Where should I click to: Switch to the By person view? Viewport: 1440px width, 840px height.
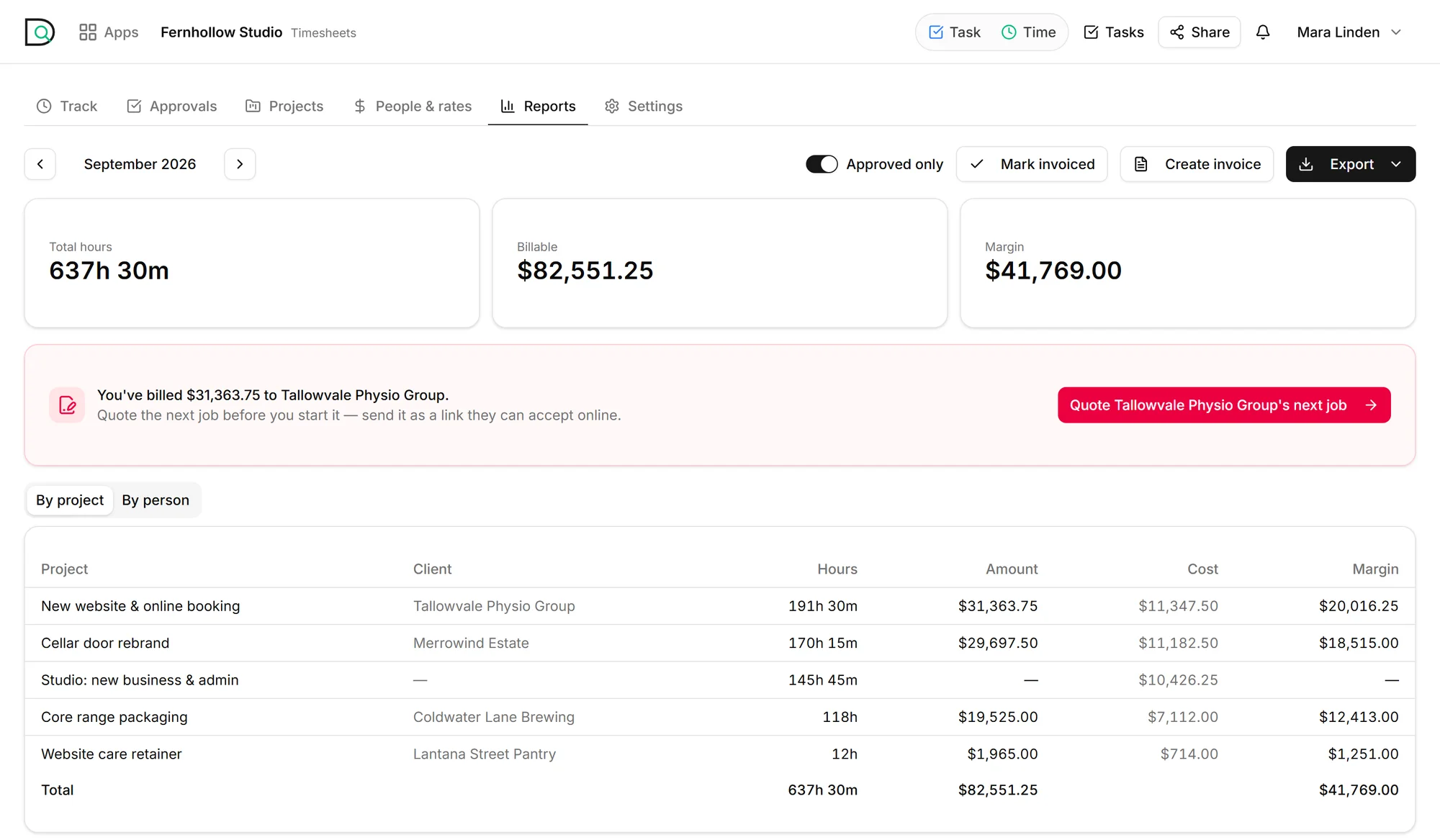tap(156, 500)
